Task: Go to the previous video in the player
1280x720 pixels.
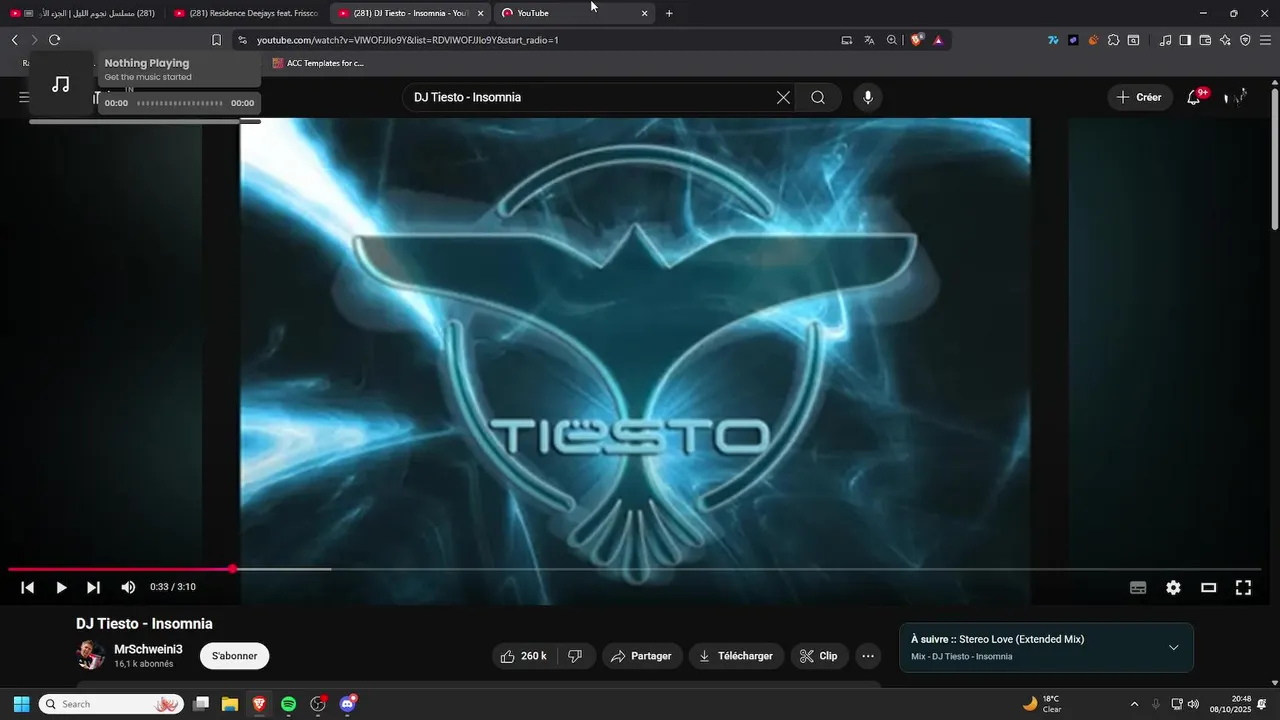Action: click(x=28, y=588)
